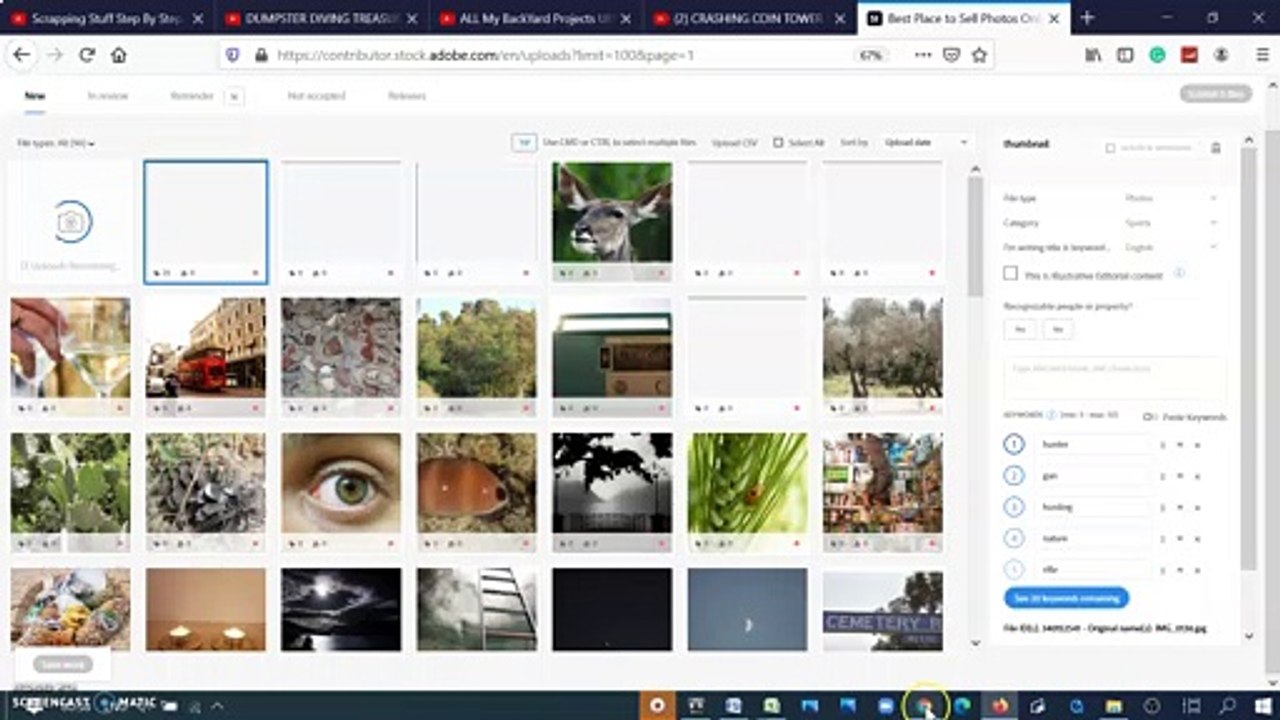
Task: Remove the 'hunter' keyword with its X
Action: click(1197, 445)
